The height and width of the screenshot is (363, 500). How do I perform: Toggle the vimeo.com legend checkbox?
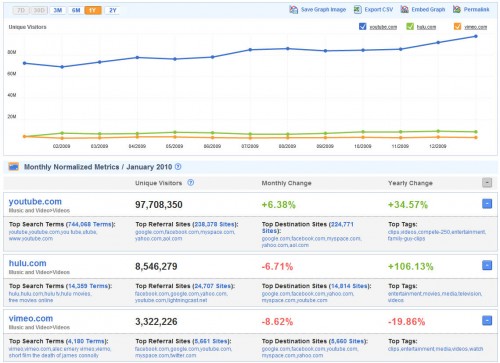[x=458, y=26]
